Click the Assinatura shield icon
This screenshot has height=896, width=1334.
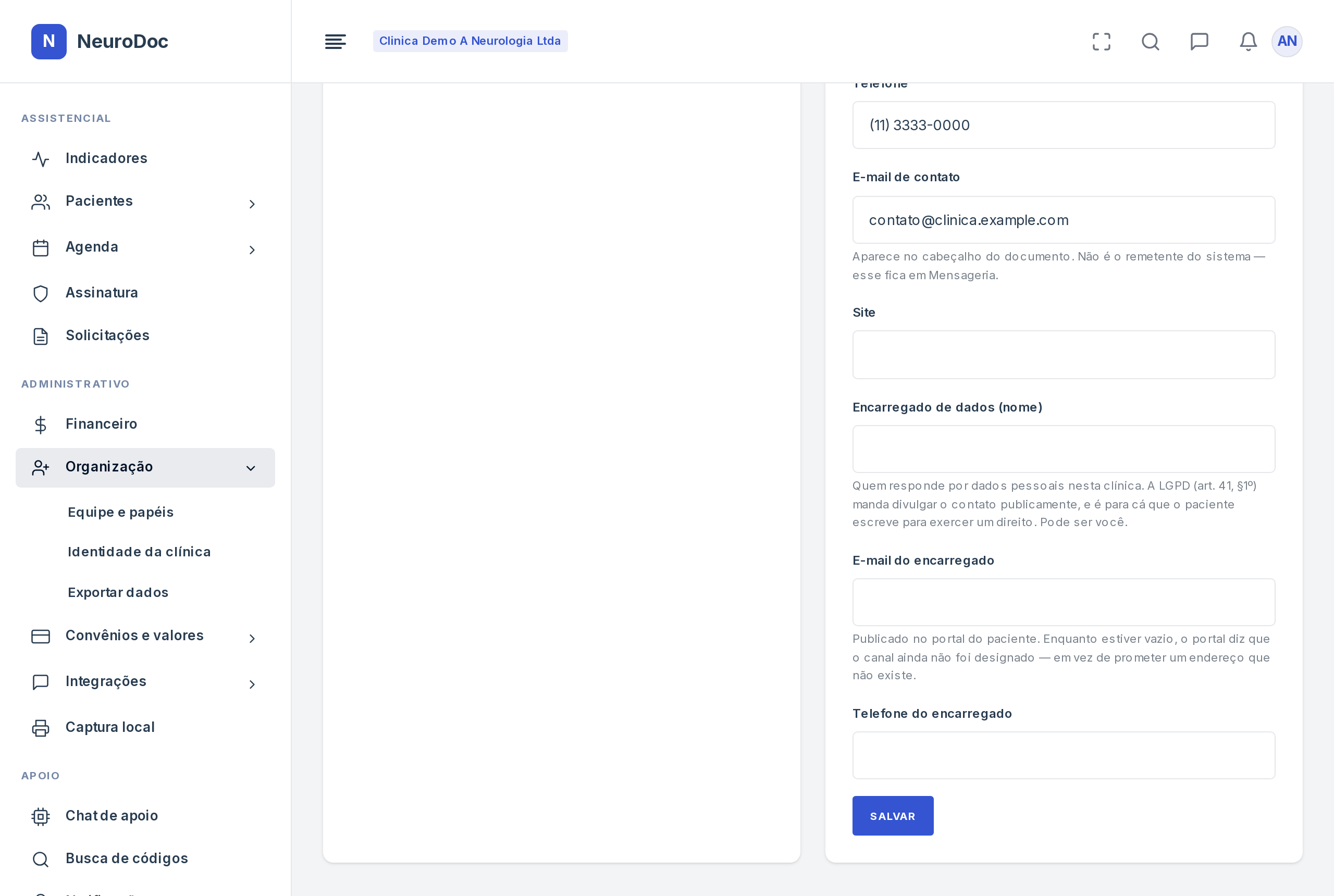[41, 294]
